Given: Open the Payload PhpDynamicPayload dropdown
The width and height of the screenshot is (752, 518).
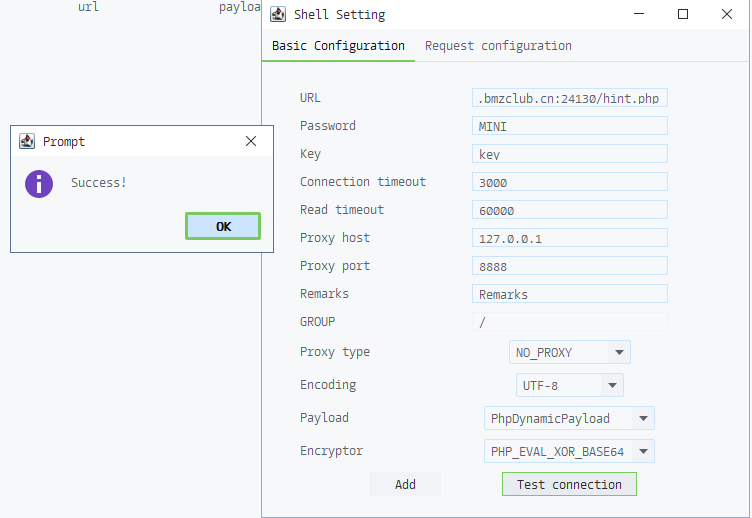Looking at the screenshot, I should pyautogui.click(x=643, y=418).
